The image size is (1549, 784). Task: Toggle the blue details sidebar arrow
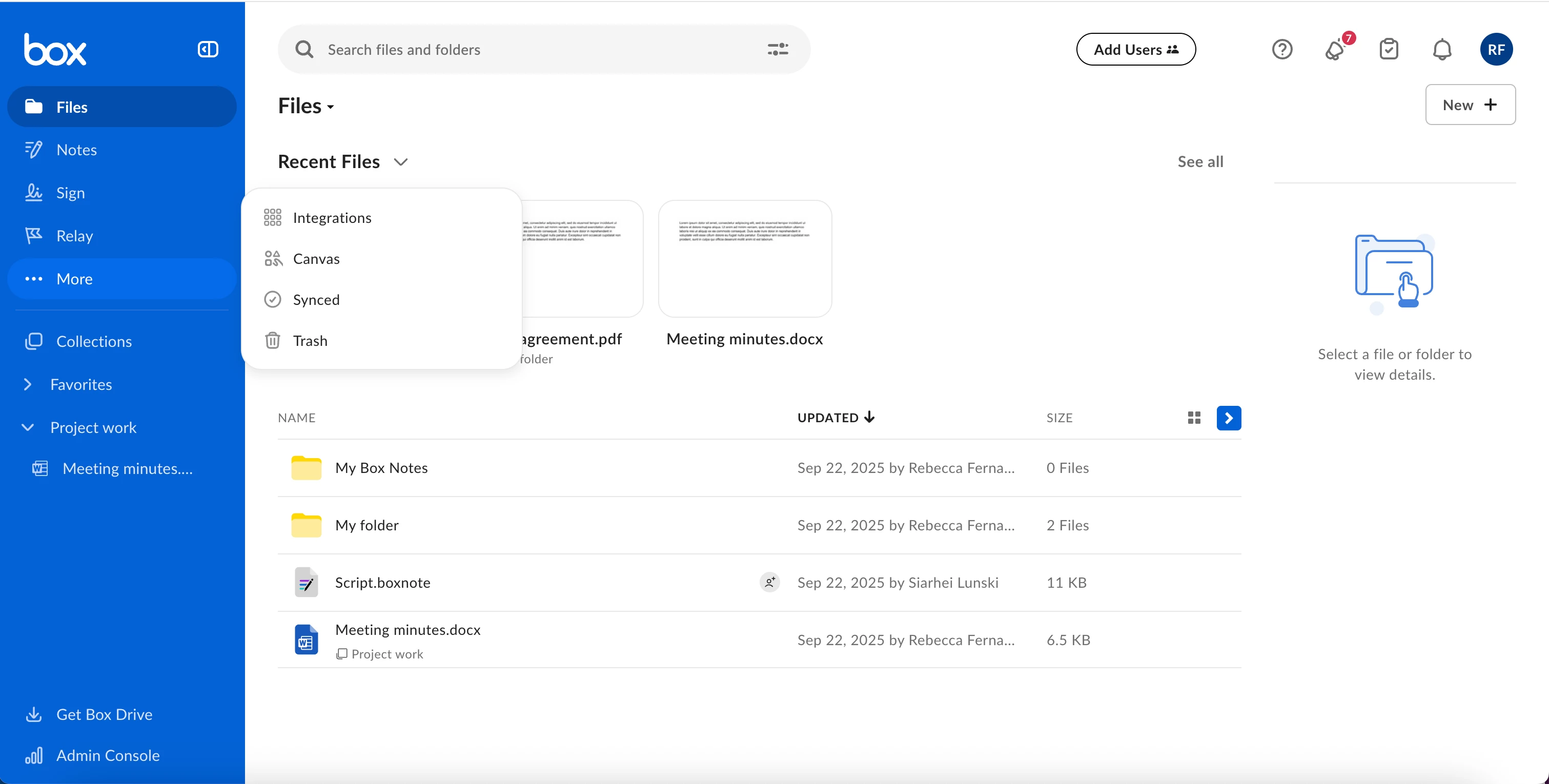[1229, 418]
